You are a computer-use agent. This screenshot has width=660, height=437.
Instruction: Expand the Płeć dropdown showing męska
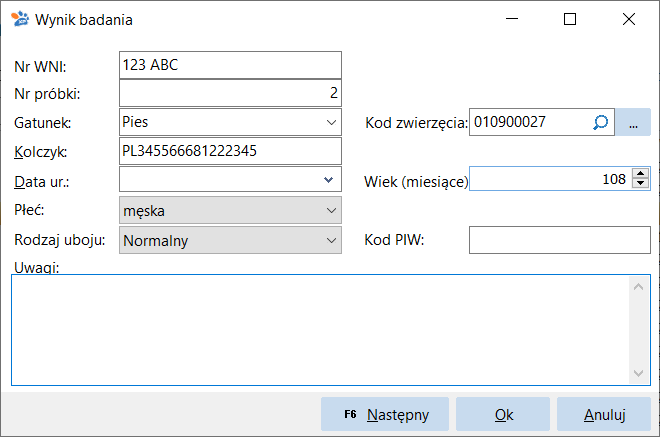(331, 210)
